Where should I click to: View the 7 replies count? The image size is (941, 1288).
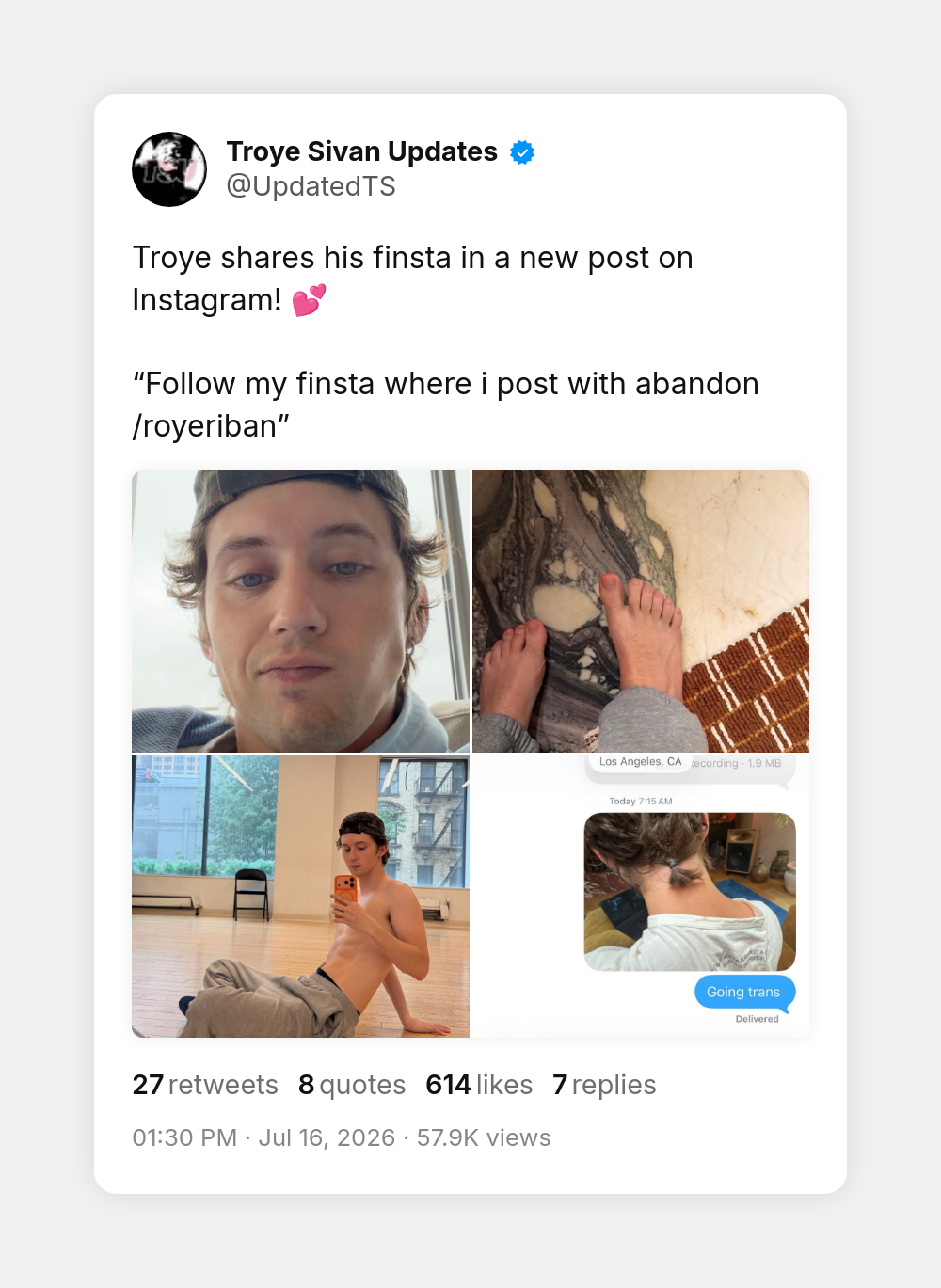click(604, 1085)
